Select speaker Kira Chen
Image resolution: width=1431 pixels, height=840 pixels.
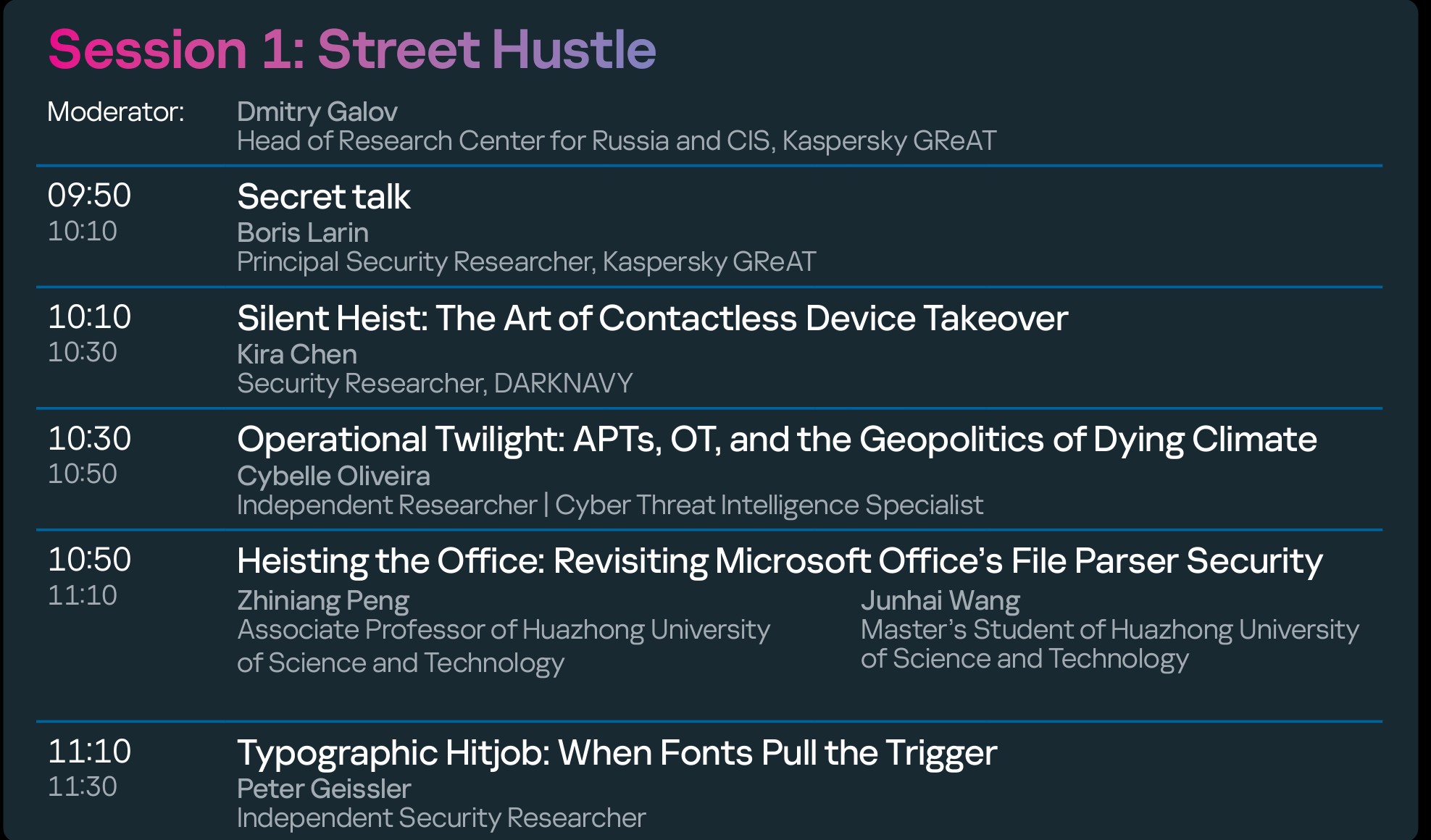pos(296,354)
